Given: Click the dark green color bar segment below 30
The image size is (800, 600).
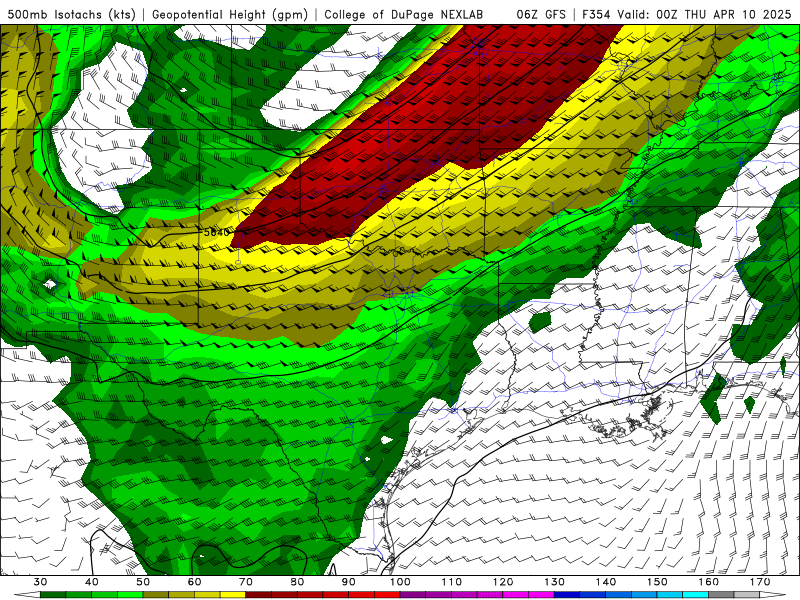Looking at the screenshot, I should 53,595.
